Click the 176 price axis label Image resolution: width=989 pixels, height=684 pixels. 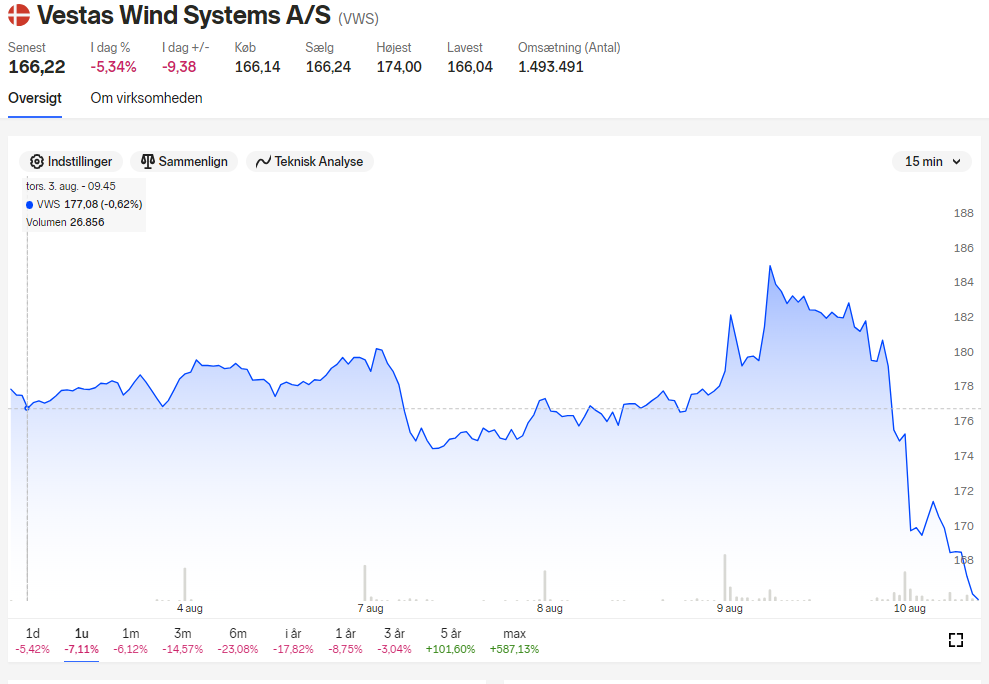point(963,421)
